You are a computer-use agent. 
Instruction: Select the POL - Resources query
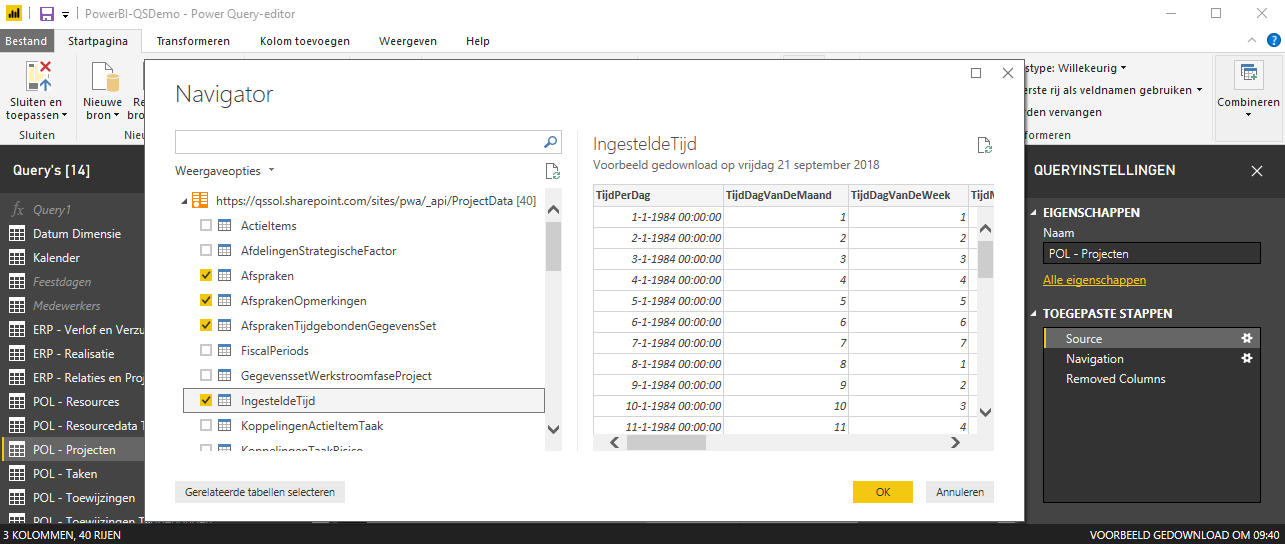[x=76, y=402]
